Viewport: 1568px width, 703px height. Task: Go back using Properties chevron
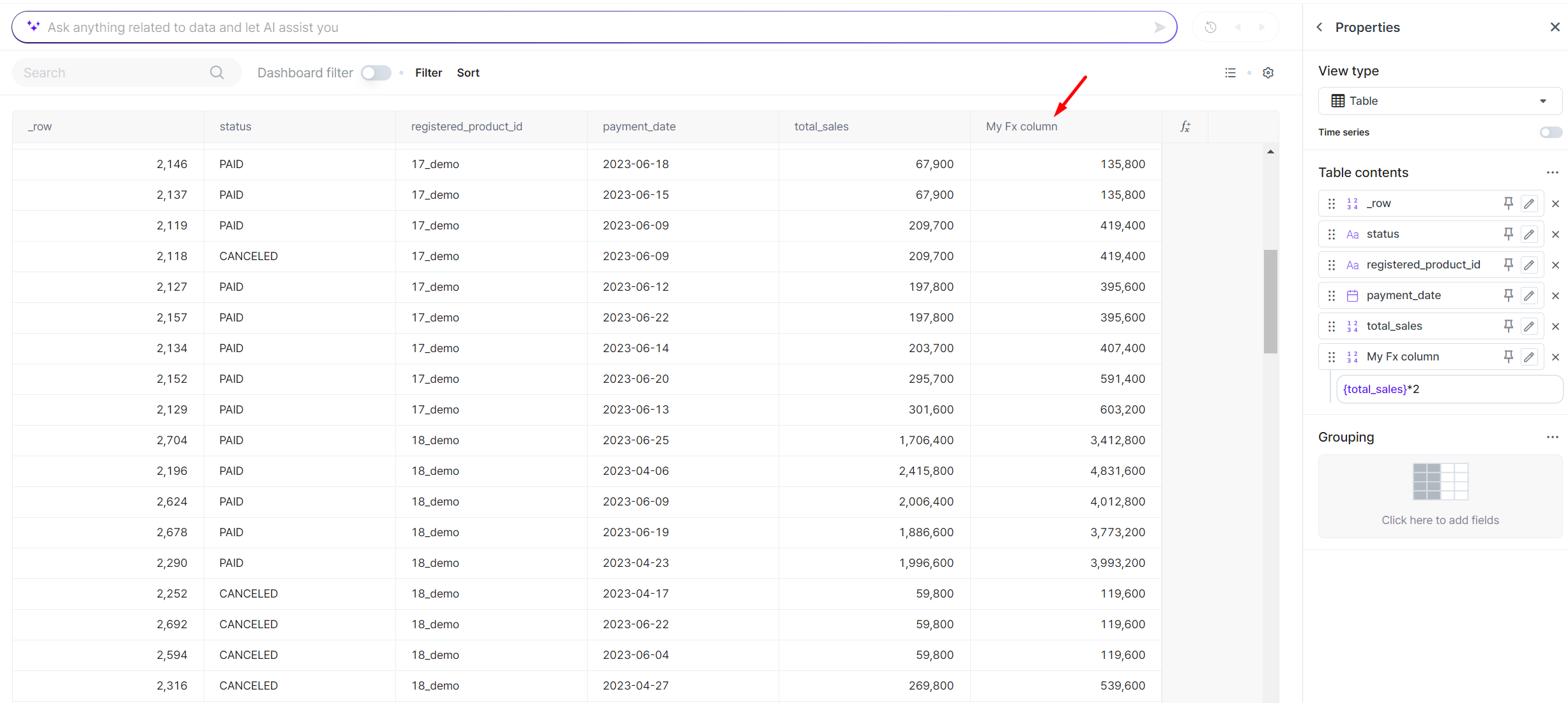[x=1320, y=27]
